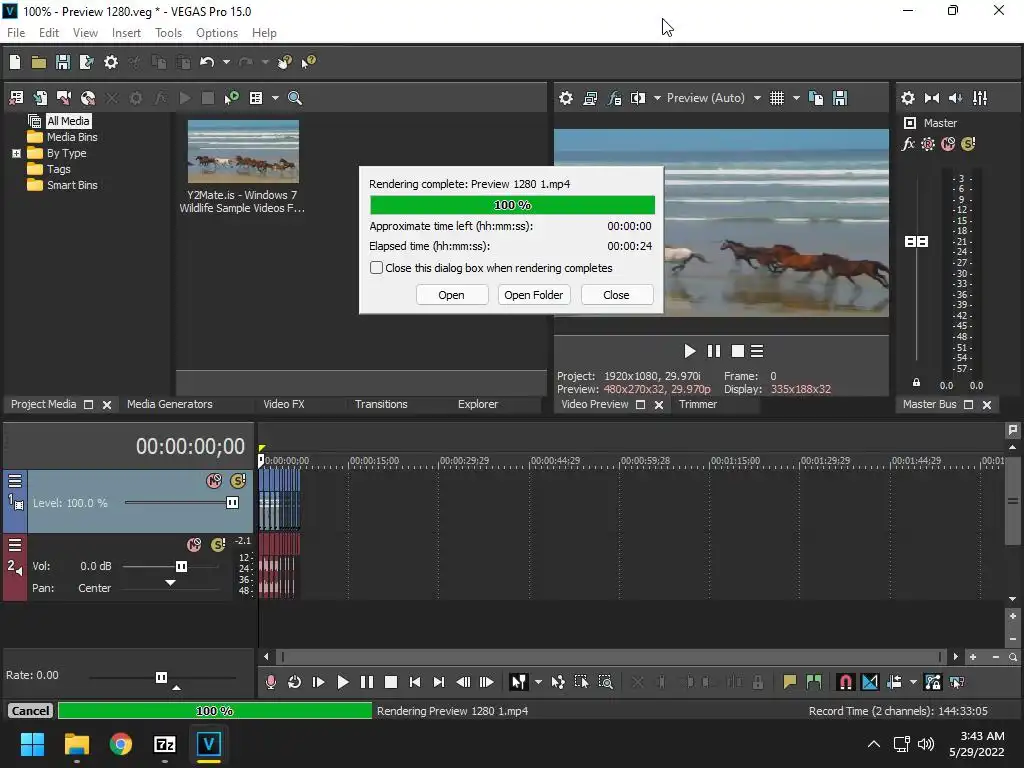The width and height of the screenshot is (1024, 768).
Task: Mute audio track 2
Action: (194, 545)
